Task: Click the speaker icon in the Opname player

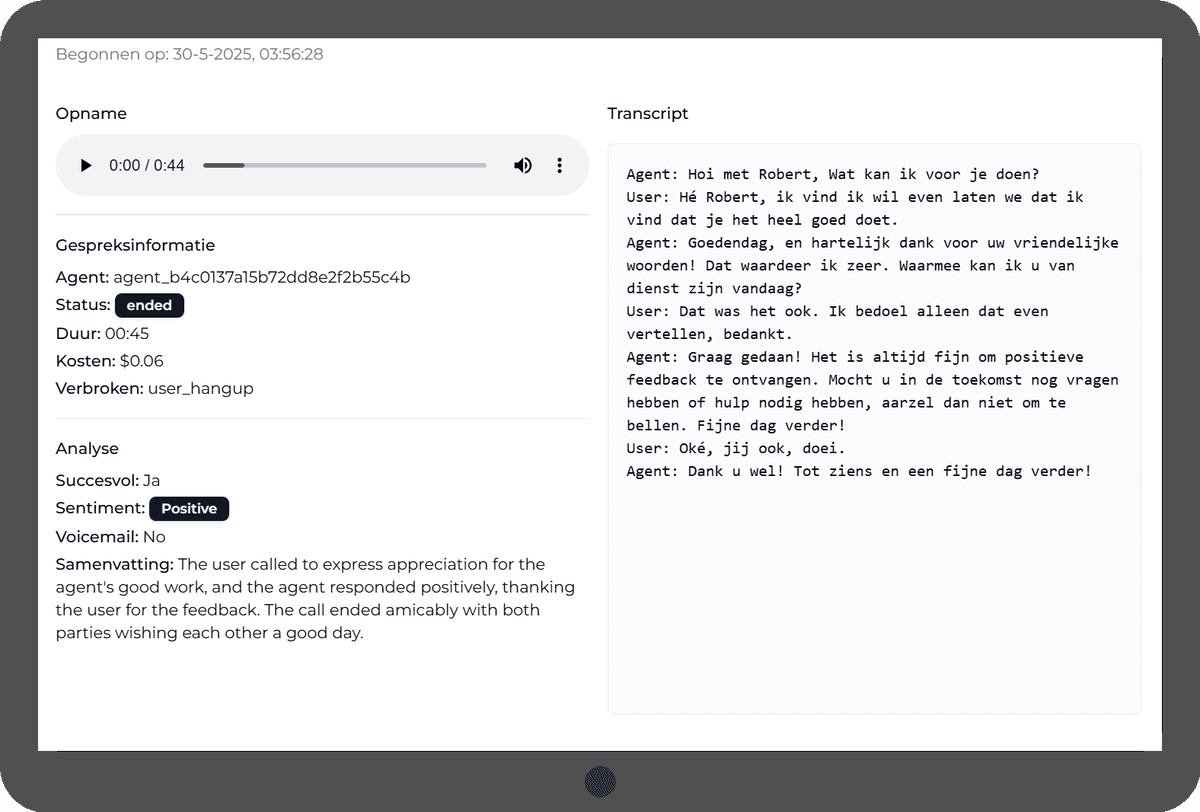Action: 522,165
